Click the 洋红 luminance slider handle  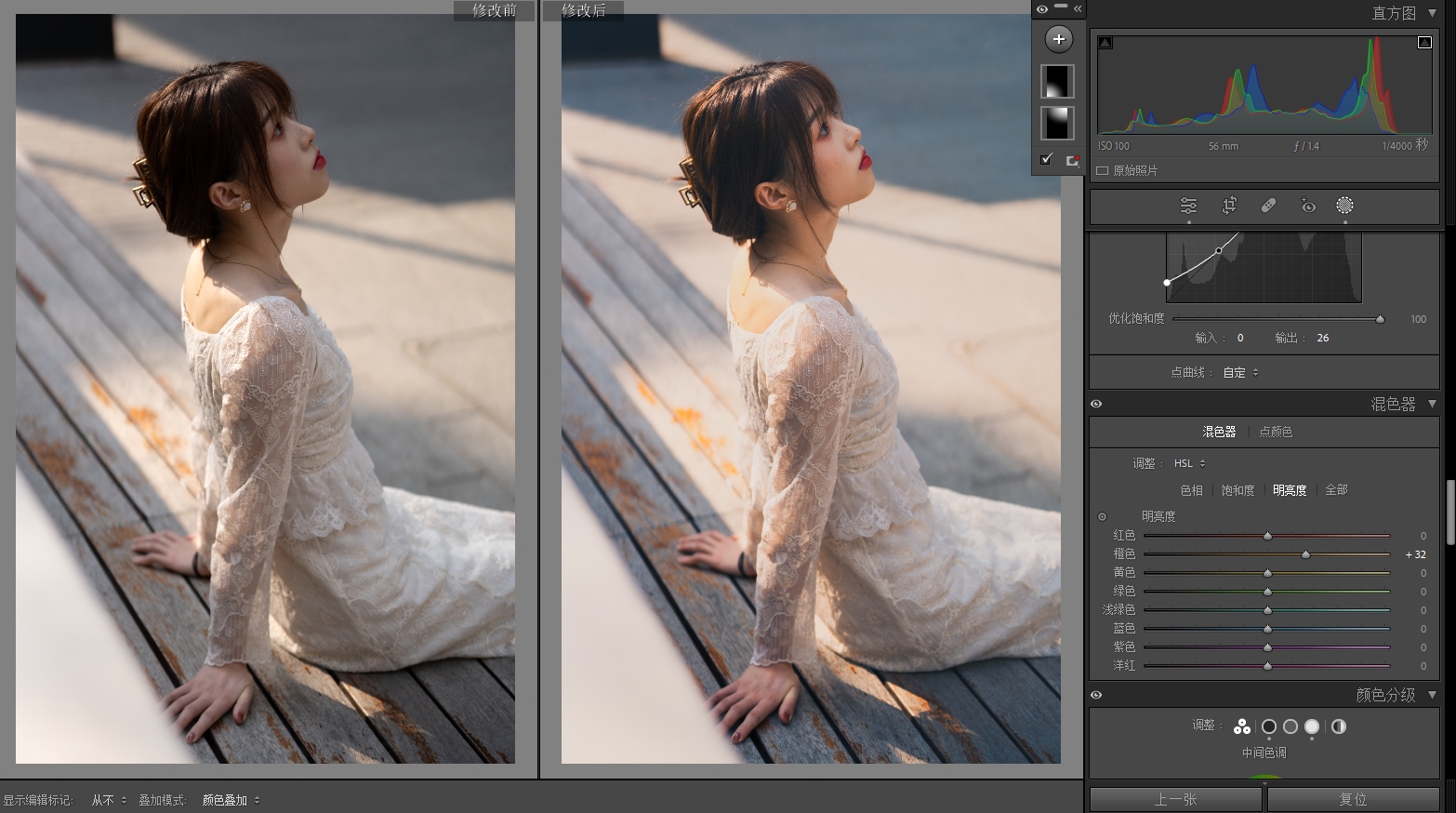pyautogui.click(x=1267, y=666)
